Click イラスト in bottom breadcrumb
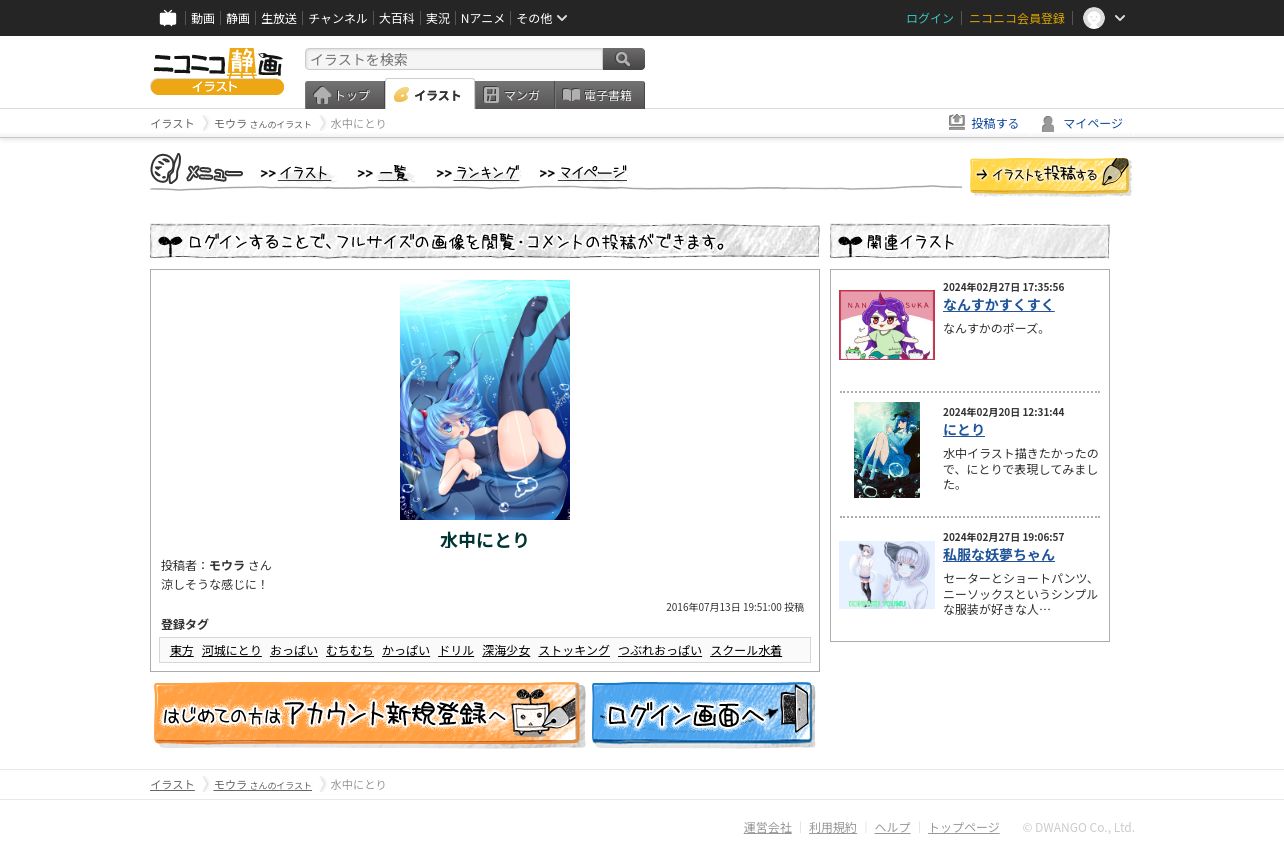 click(x=172, y=785)
